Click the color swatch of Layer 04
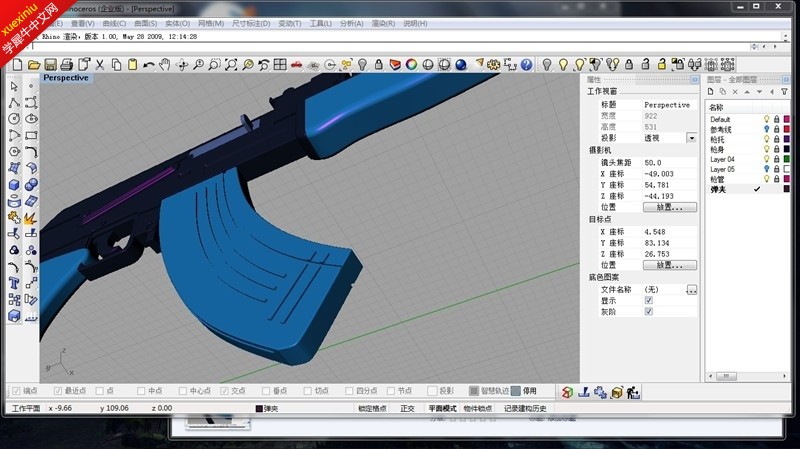The image size is (800, 449). tap(786, 159)
